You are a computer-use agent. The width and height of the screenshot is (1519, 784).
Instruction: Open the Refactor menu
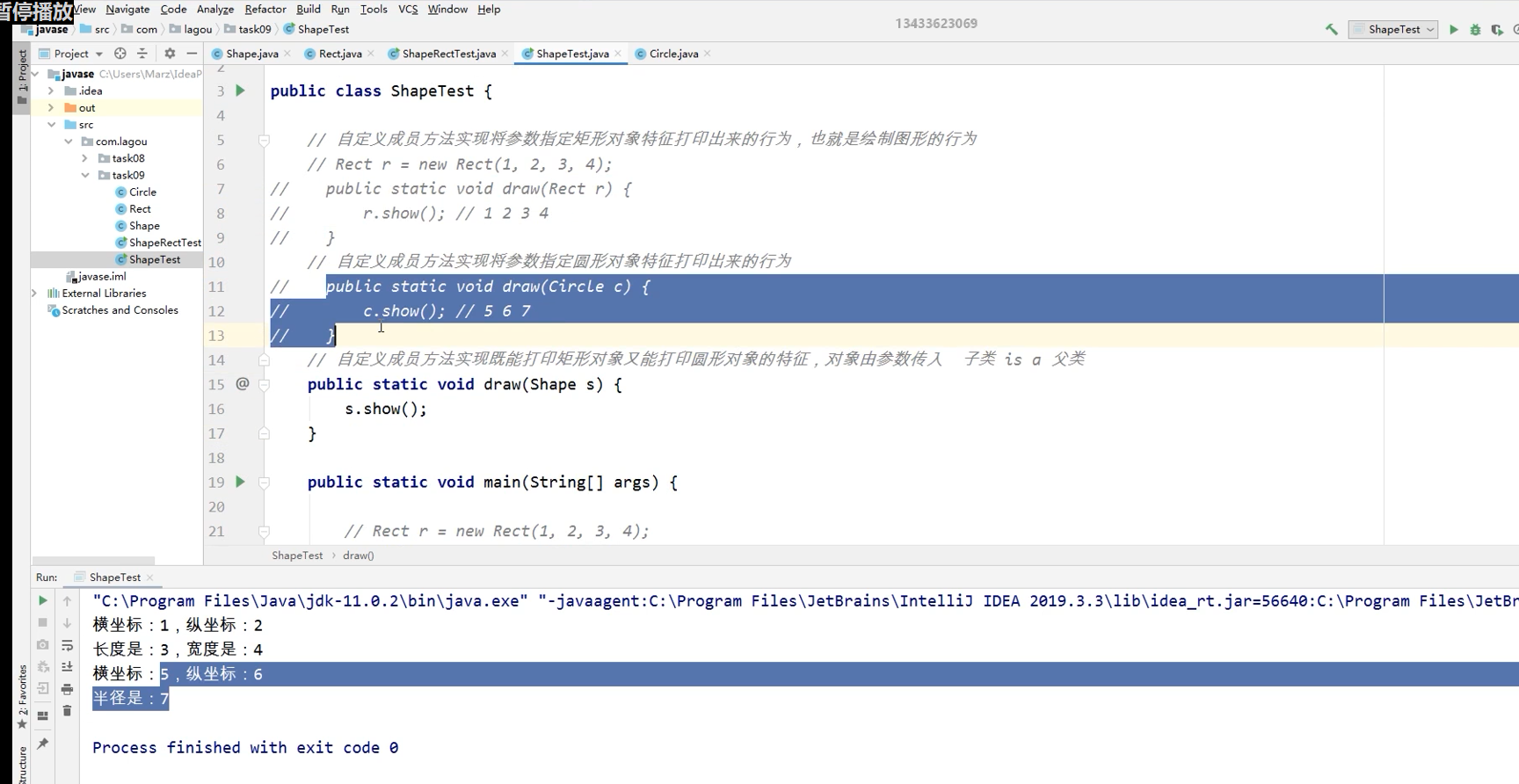265,9
